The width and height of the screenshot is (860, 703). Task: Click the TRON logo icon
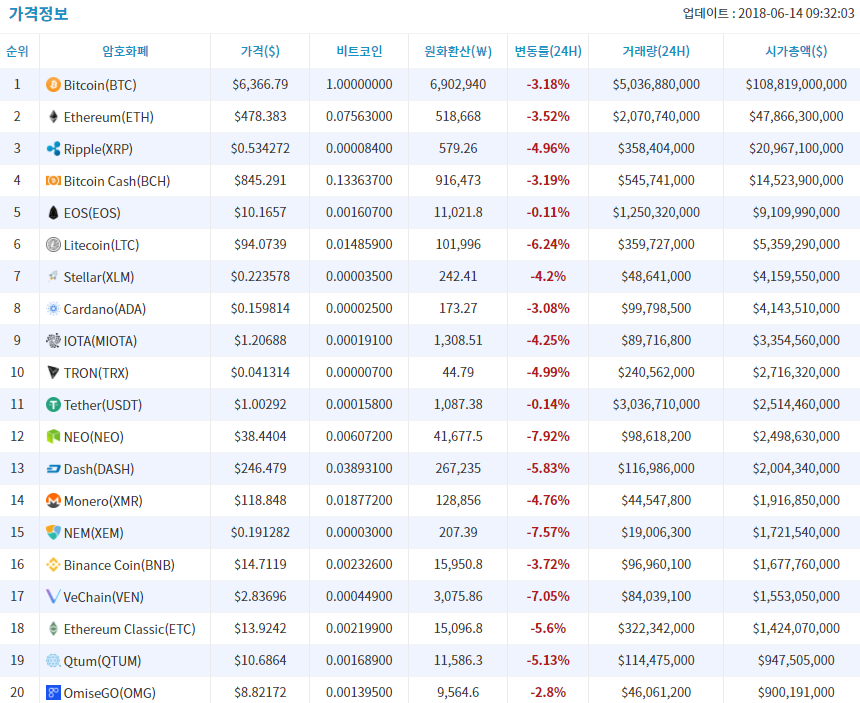tap(53, 372)
